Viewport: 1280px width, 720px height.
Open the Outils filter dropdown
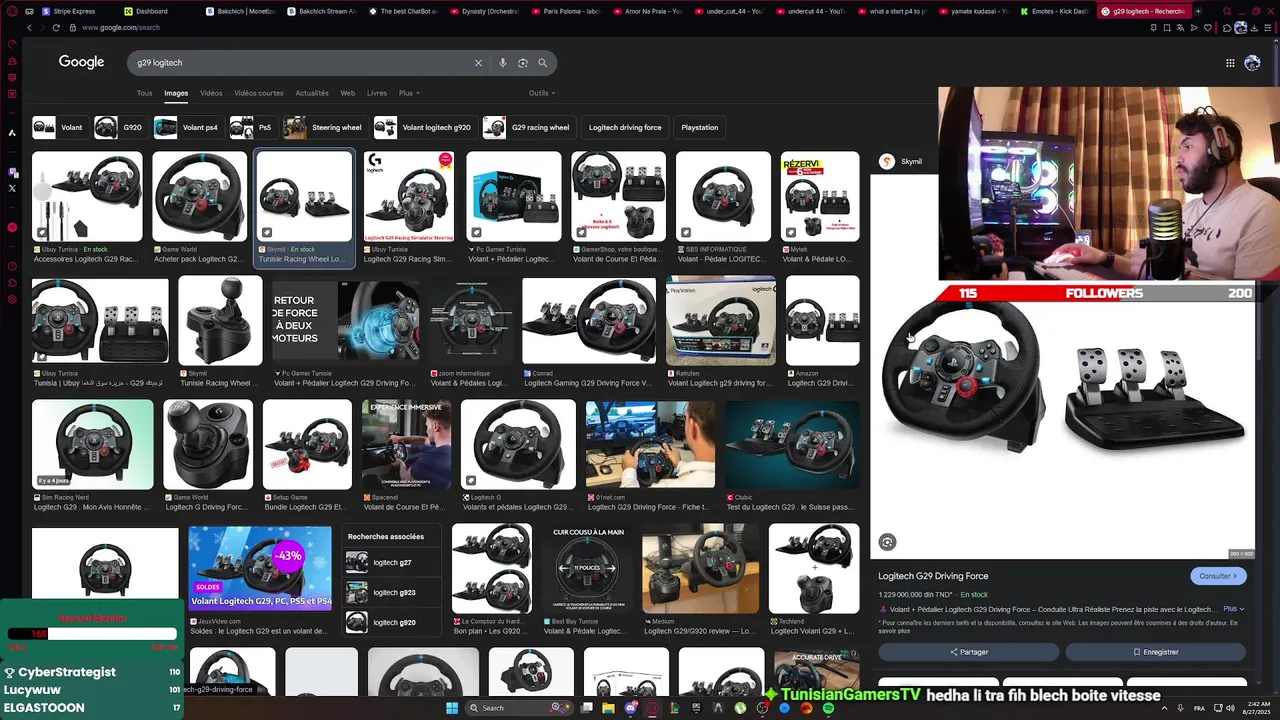pyautogui.click(x=542, y=93)
